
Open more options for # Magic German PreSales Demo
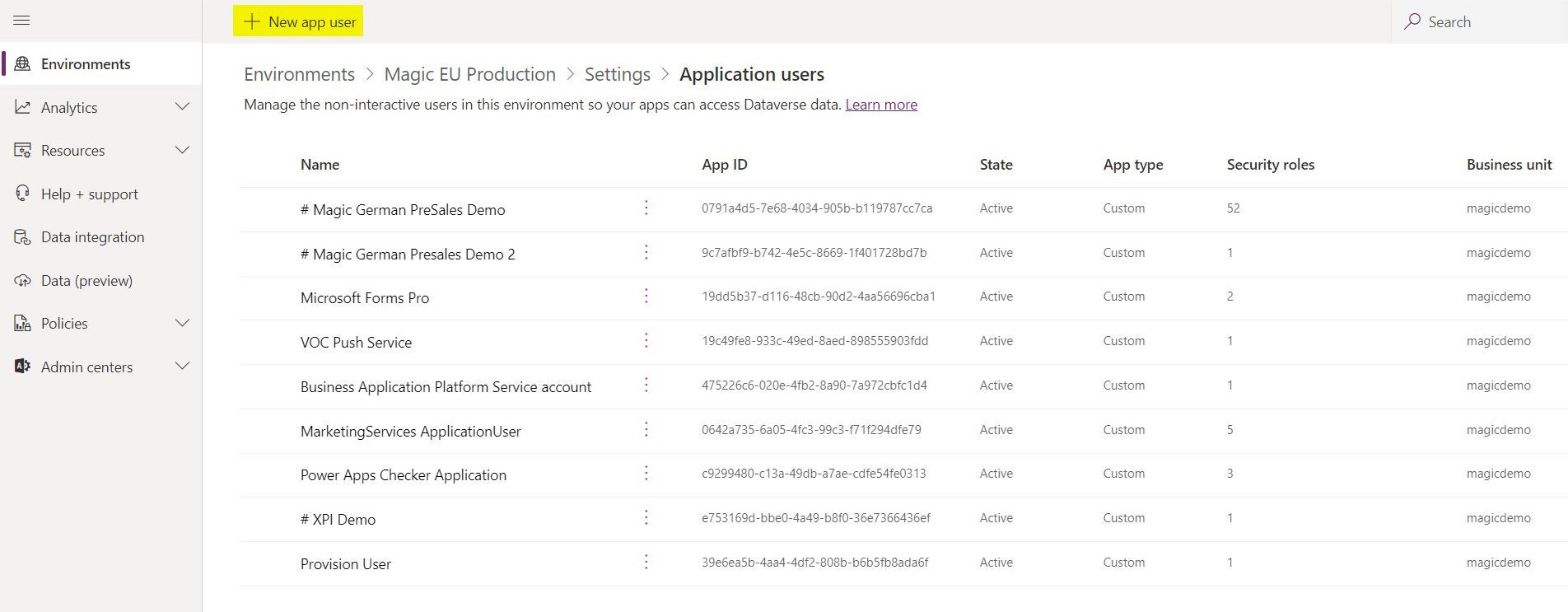(x=646, y=208)
